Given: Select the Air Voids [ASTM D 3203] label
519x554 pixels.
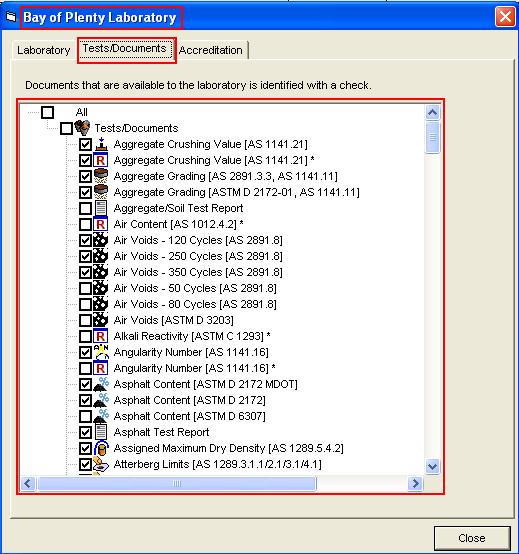Looking at the screenshot, I should (173, 320).
